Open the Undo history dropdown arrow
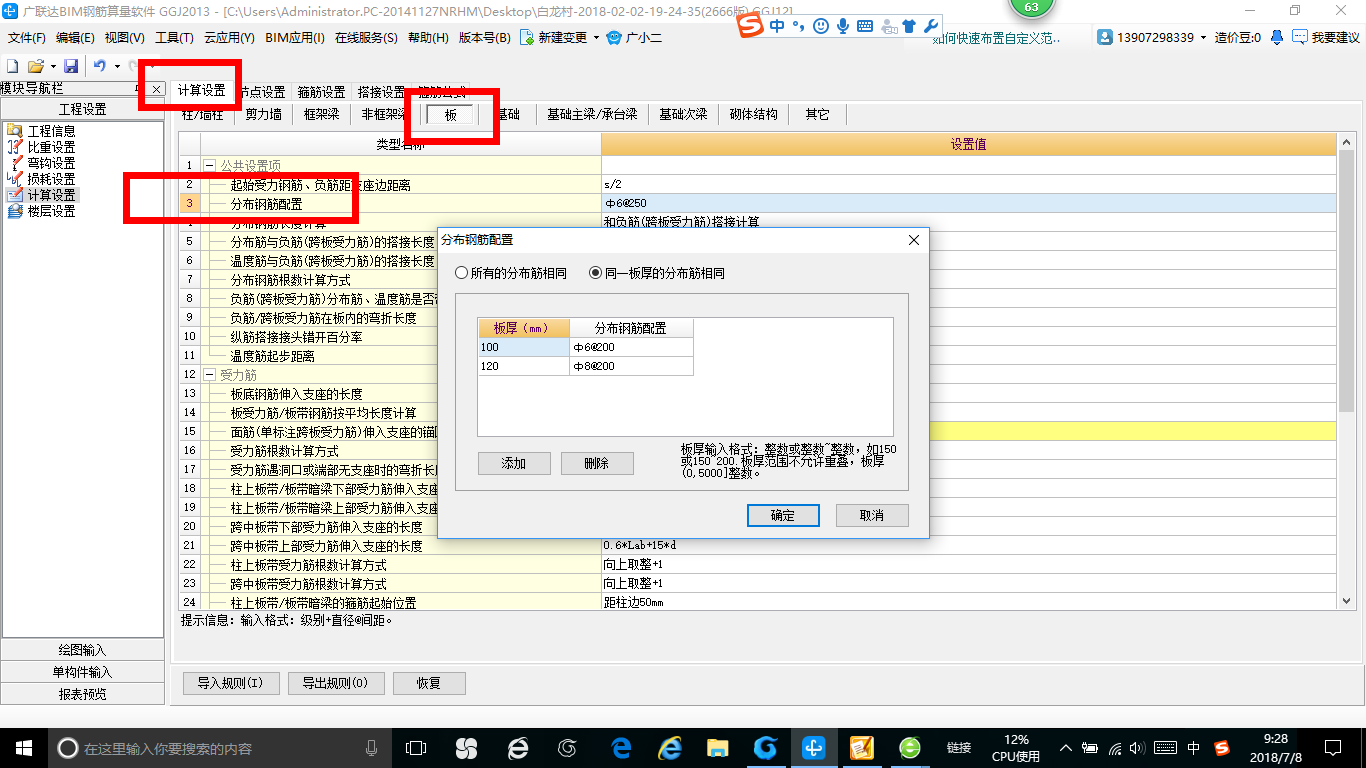The image size is (1366, 768). (x=117, y=66)
